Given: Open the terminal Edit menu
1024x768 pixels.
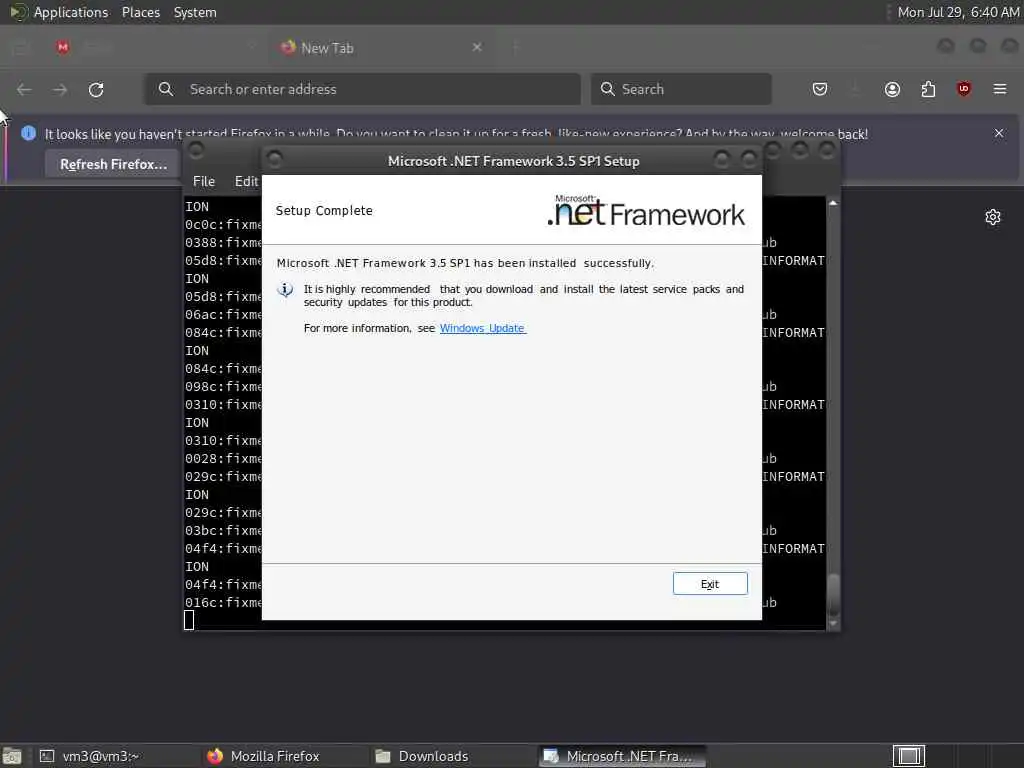Looking at the screenshot, I should [x=246, y=181].
